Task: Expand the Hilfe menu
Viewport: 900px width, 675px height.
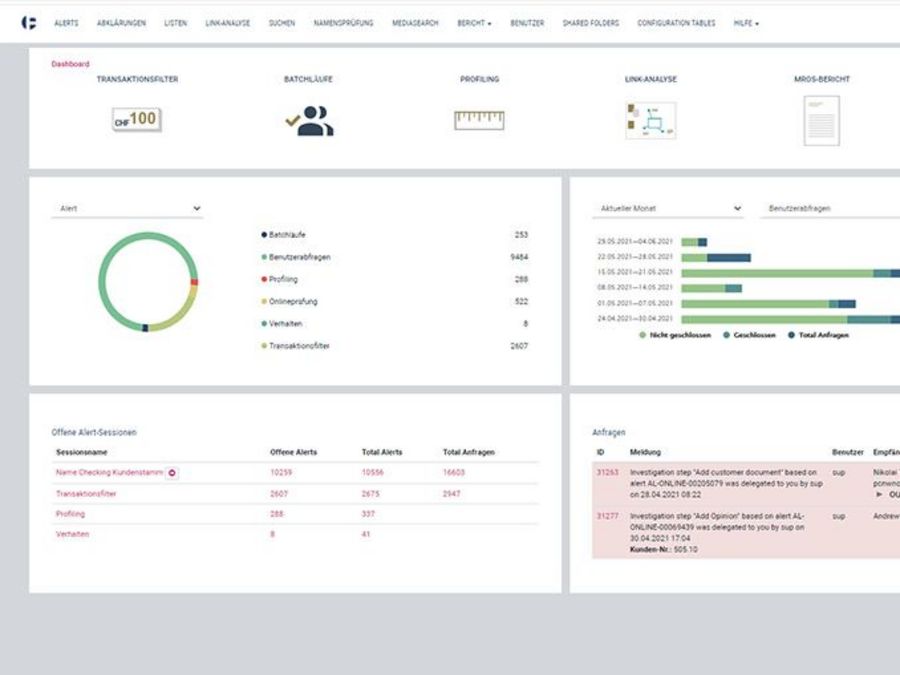Action: [746, 23]
